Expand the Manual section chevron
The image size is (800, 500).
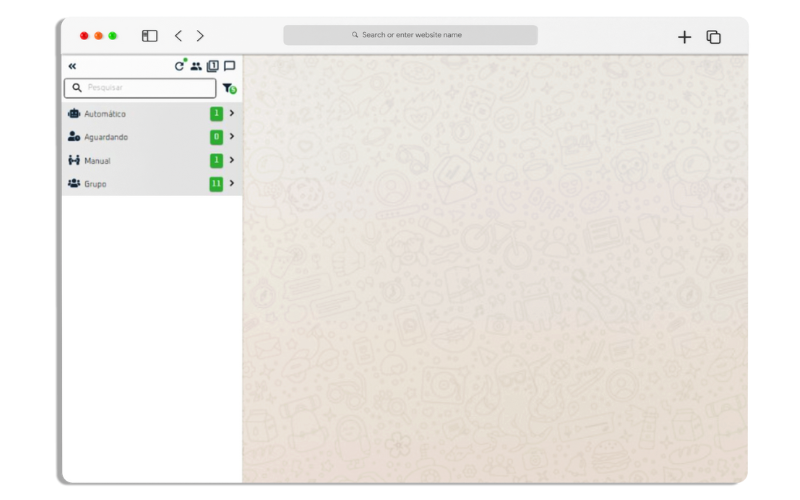(x=232, y=160)
